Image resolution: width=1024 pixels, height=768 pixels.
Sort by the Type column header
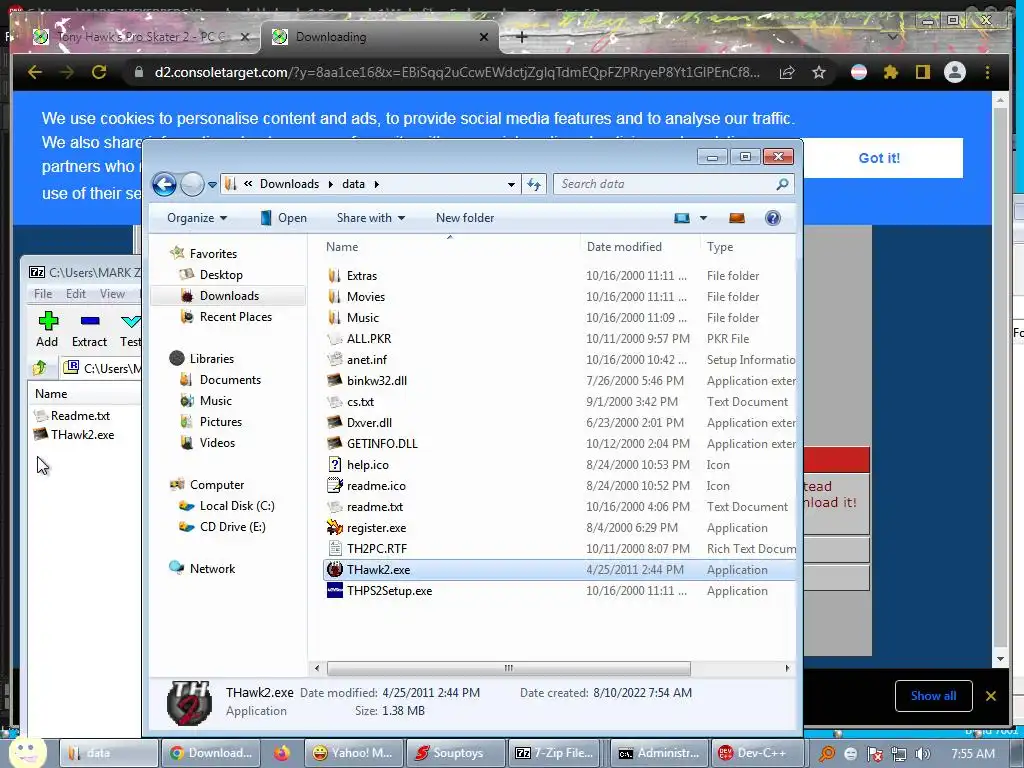[720, 247]
